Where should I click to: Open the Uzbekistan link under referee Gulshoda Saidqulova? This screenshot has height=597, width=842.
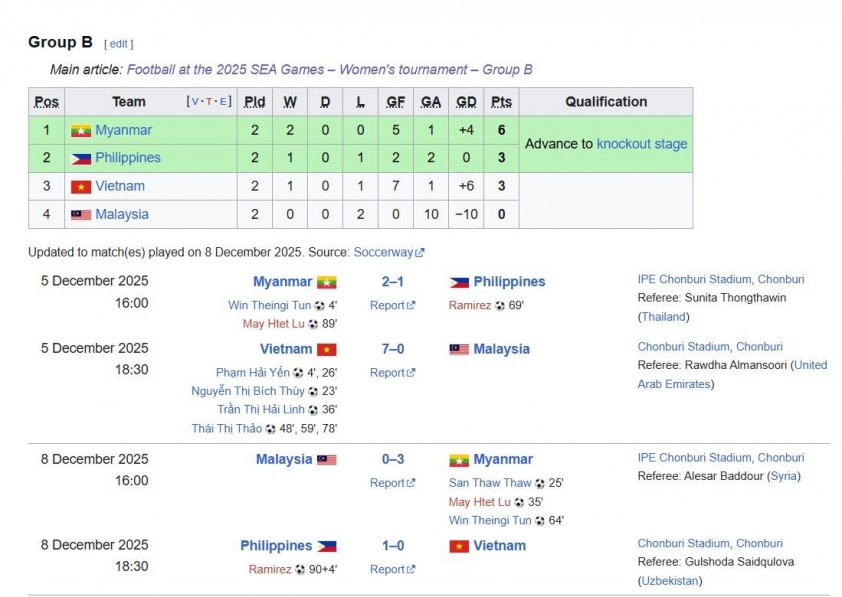(x=670, y=581)
